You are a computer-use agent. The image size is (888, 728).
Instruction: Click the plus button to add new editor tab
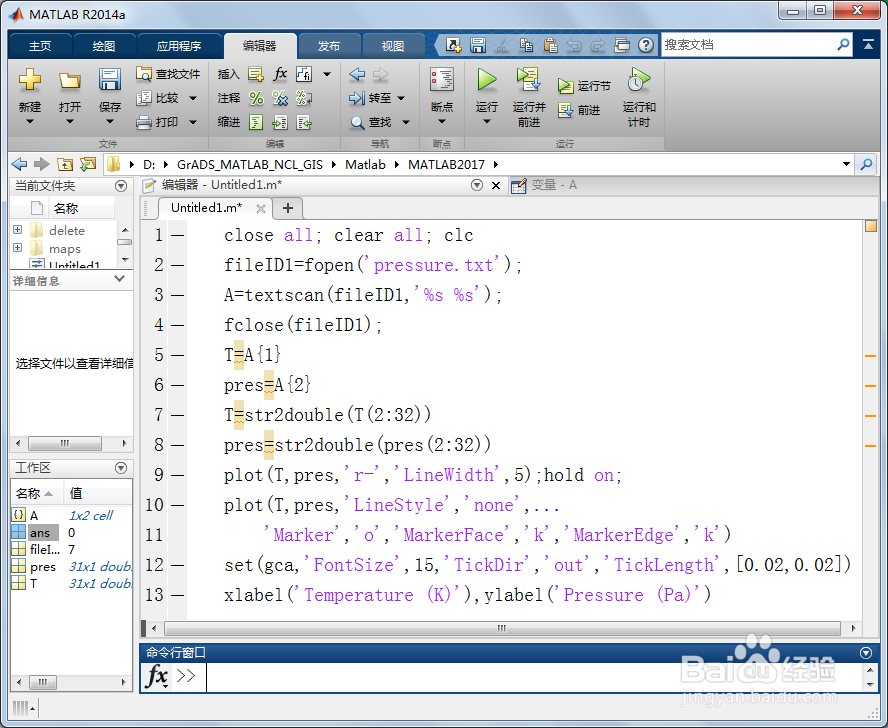point(288,208)
